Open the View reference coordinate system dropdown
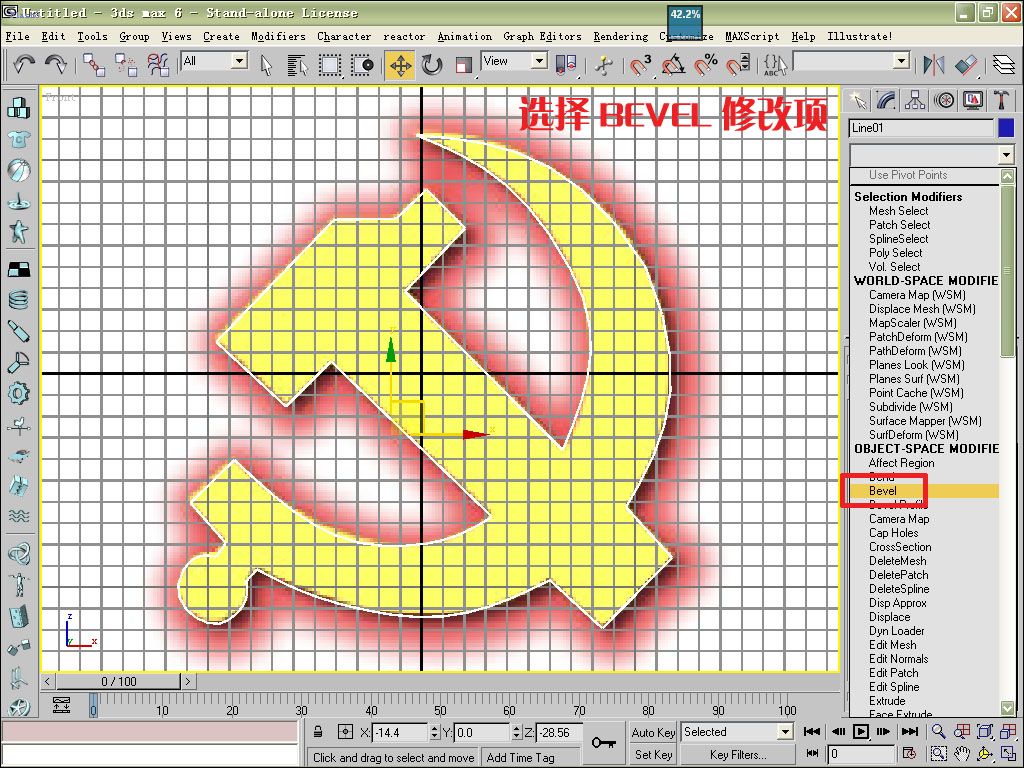Screen dimensions: 1024x768 click(513, 61)
